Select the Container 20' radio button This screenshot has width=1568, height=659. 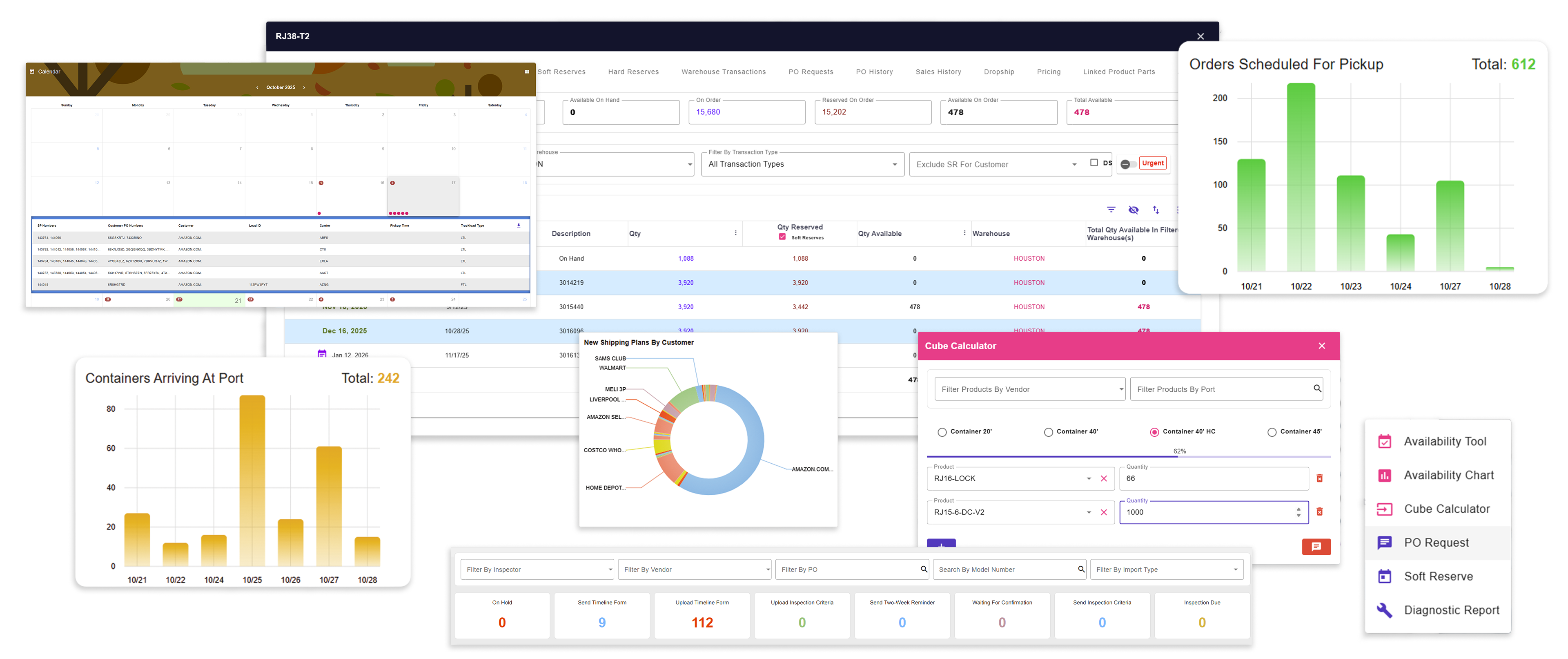(942, 432)
